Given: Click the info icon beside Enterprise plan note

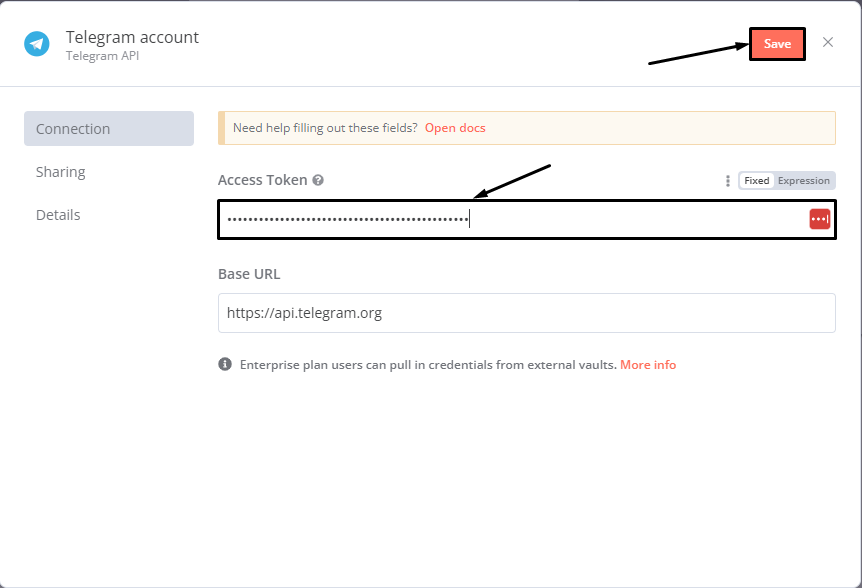Looking at the screenshot, I should click(x=225, y=364).
